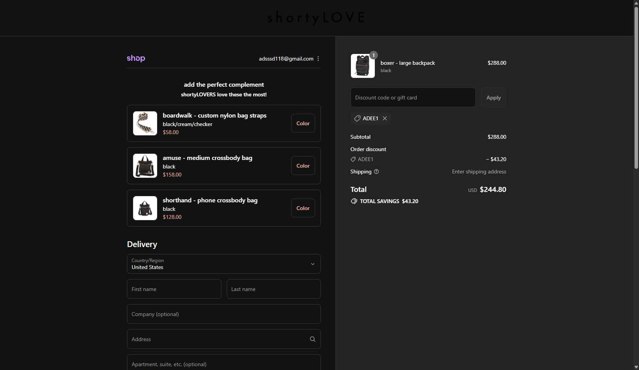Open the account options menu beside the email
This screenshot has width=639, height=370.
tap(318, 59)
